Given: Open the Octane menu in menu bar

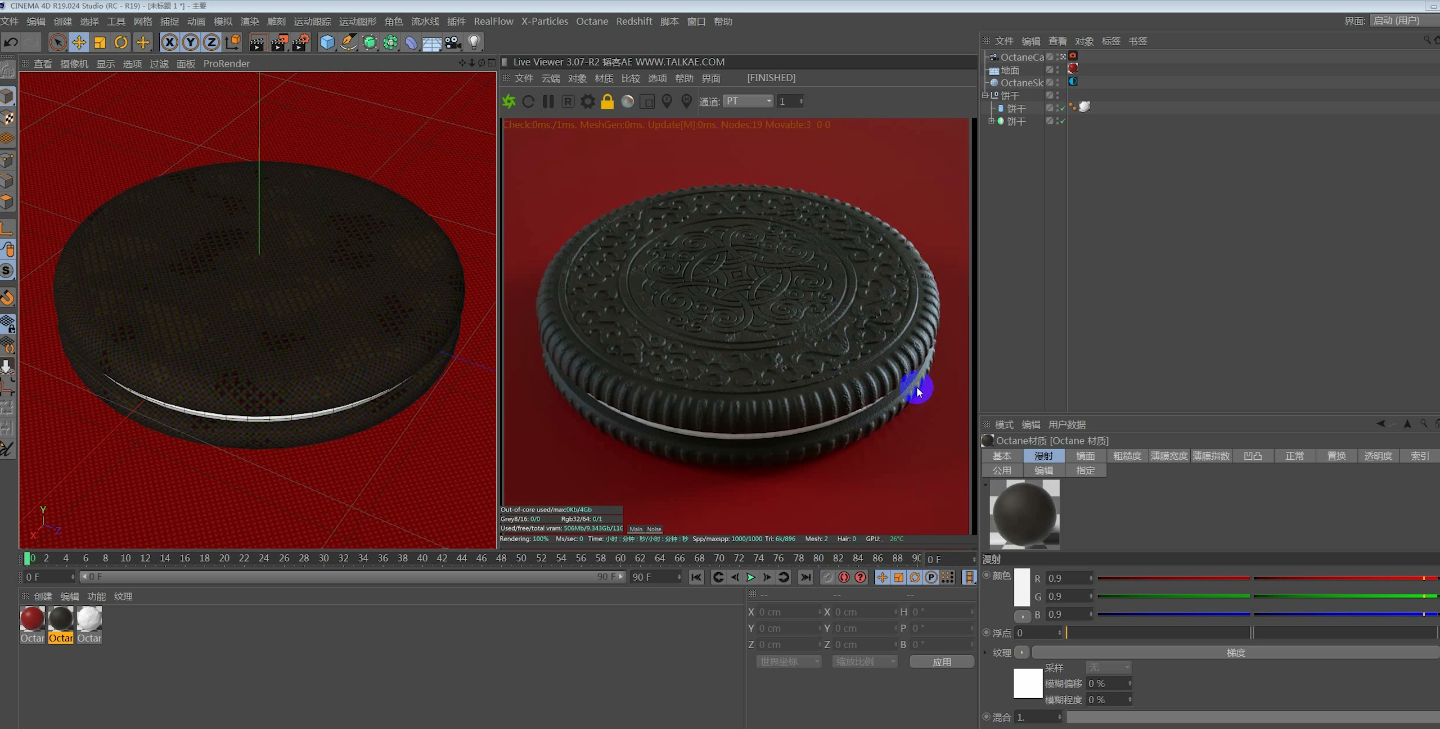Looking at the screenshot, I should 591,21.
